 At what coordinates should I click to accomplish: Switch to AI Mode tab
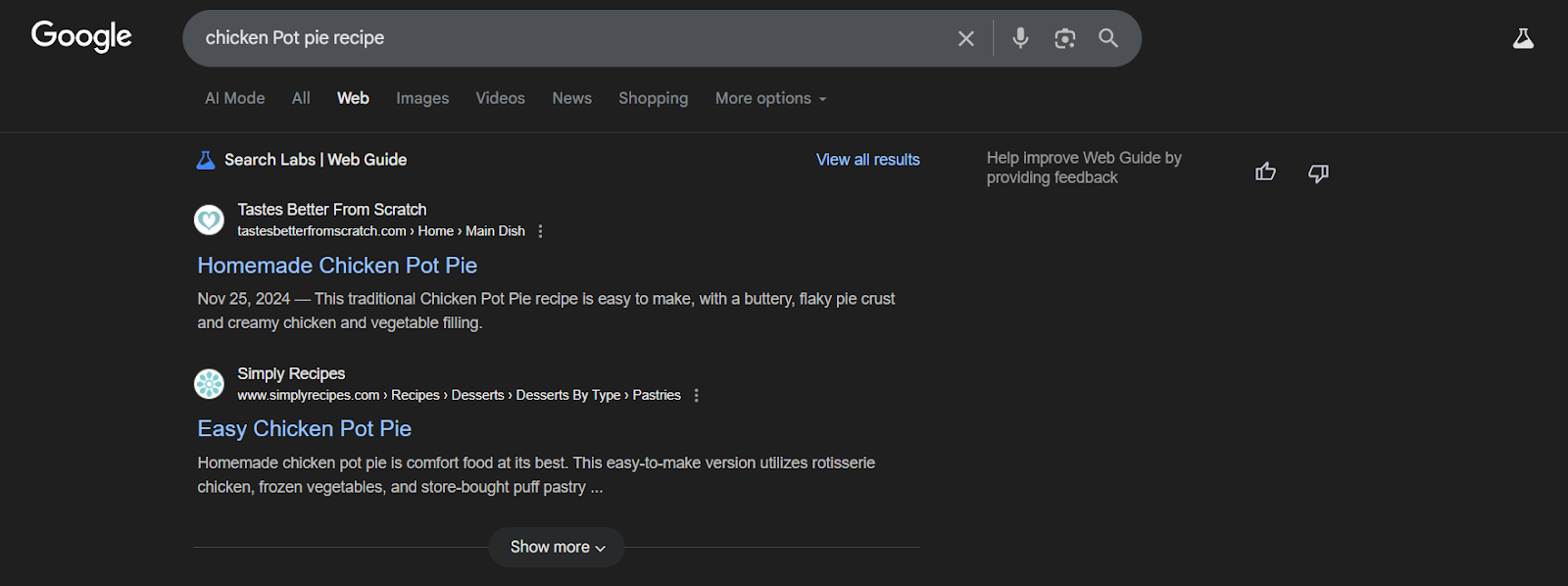point(235,98)
